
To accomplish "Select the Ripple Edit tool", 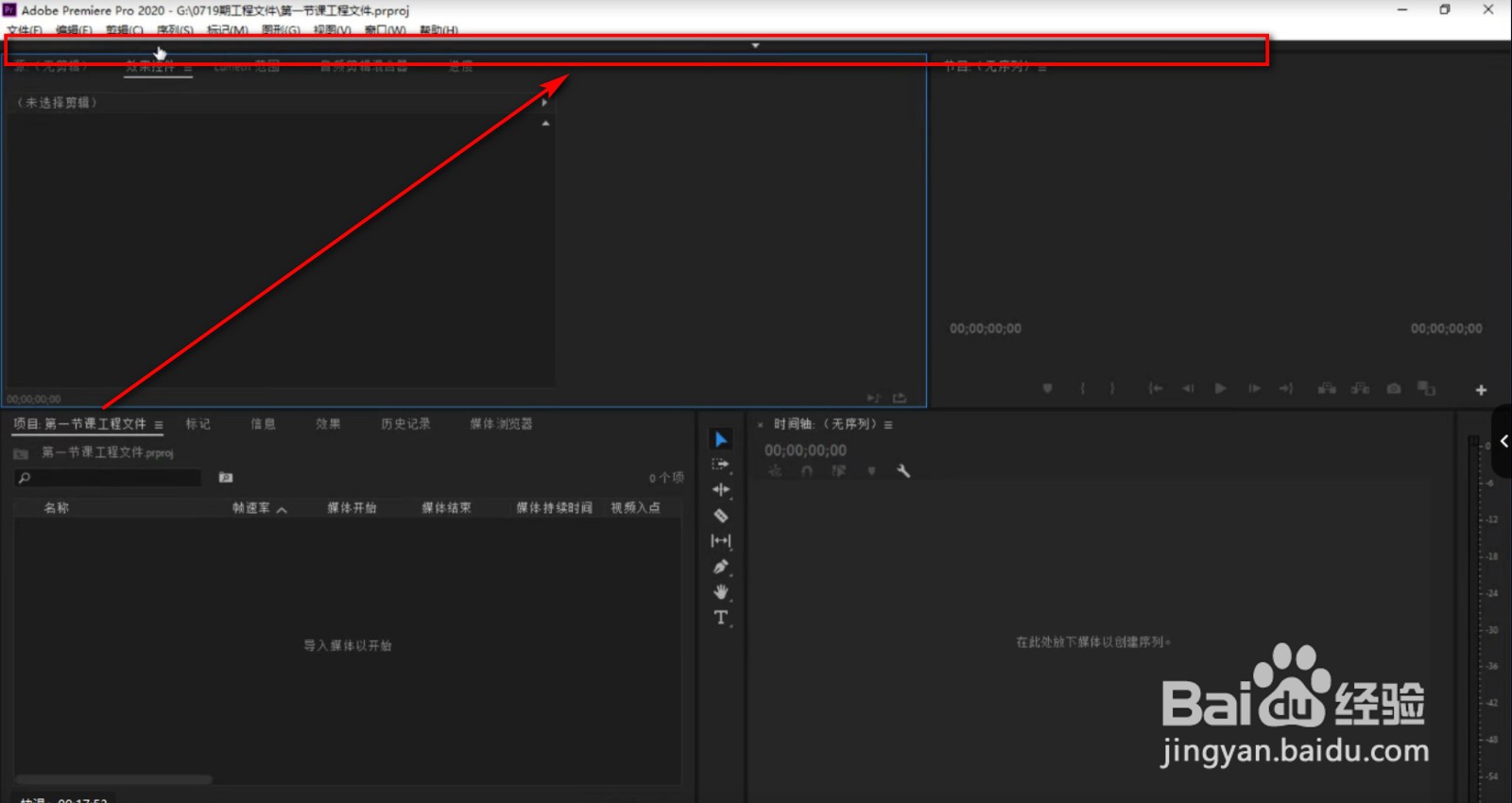I will click(721, 489).
